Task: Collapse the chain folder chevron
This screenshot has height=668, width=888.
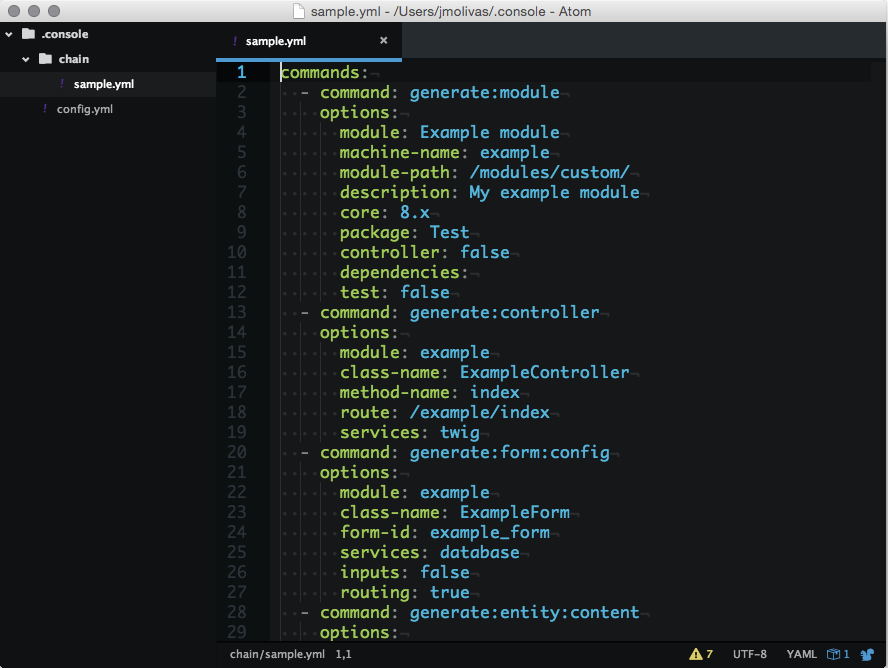Action: coord(26,59)
